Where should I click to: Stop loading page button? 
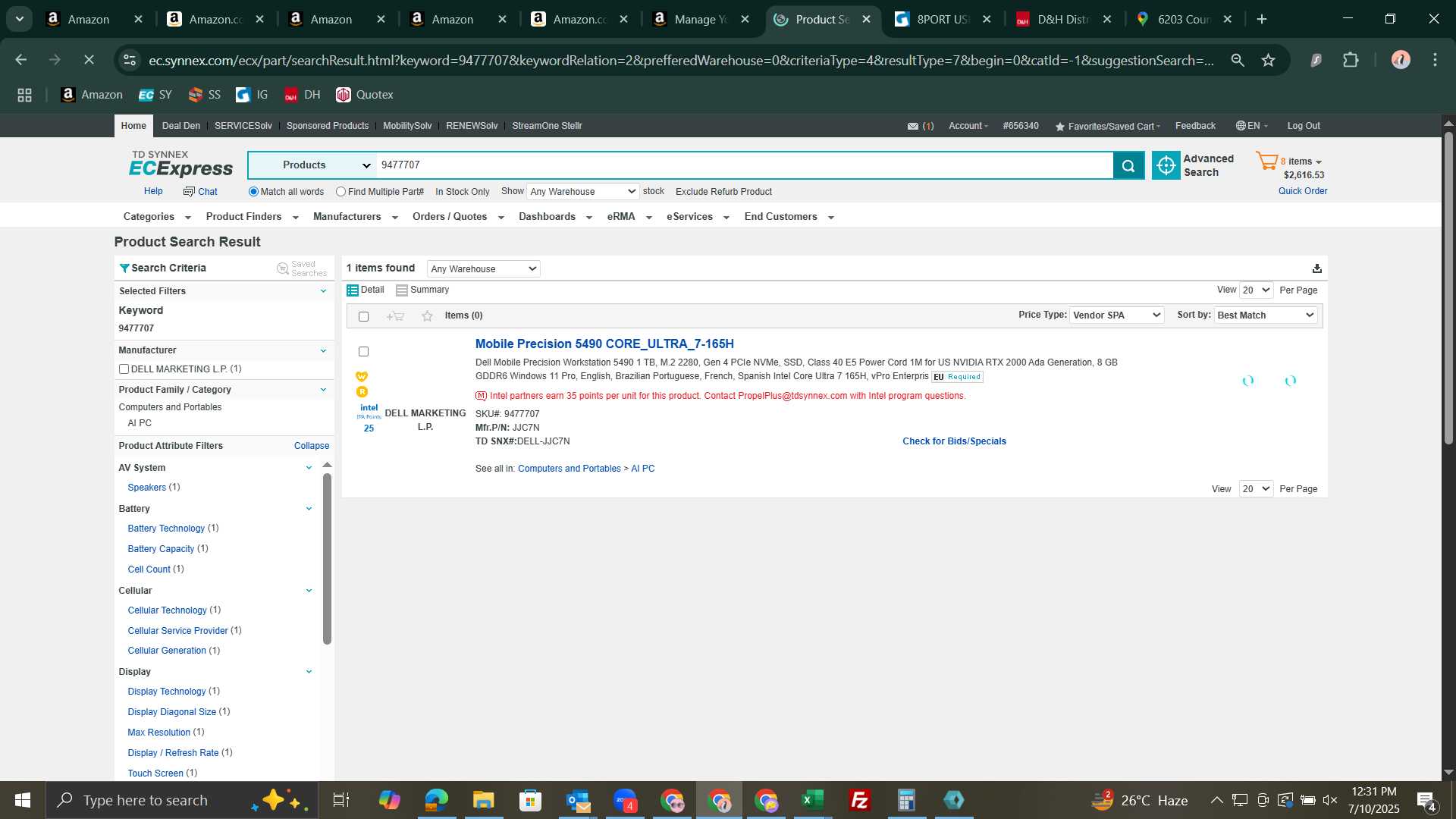coord(88,60)
